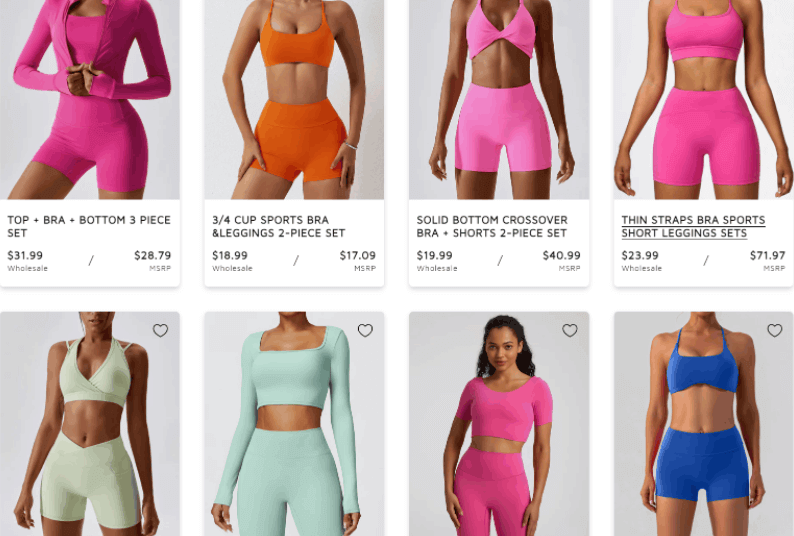Add pink short-sleeve top set to wishlist
This screenshot has width=794, height=536.
coord(570,330)
